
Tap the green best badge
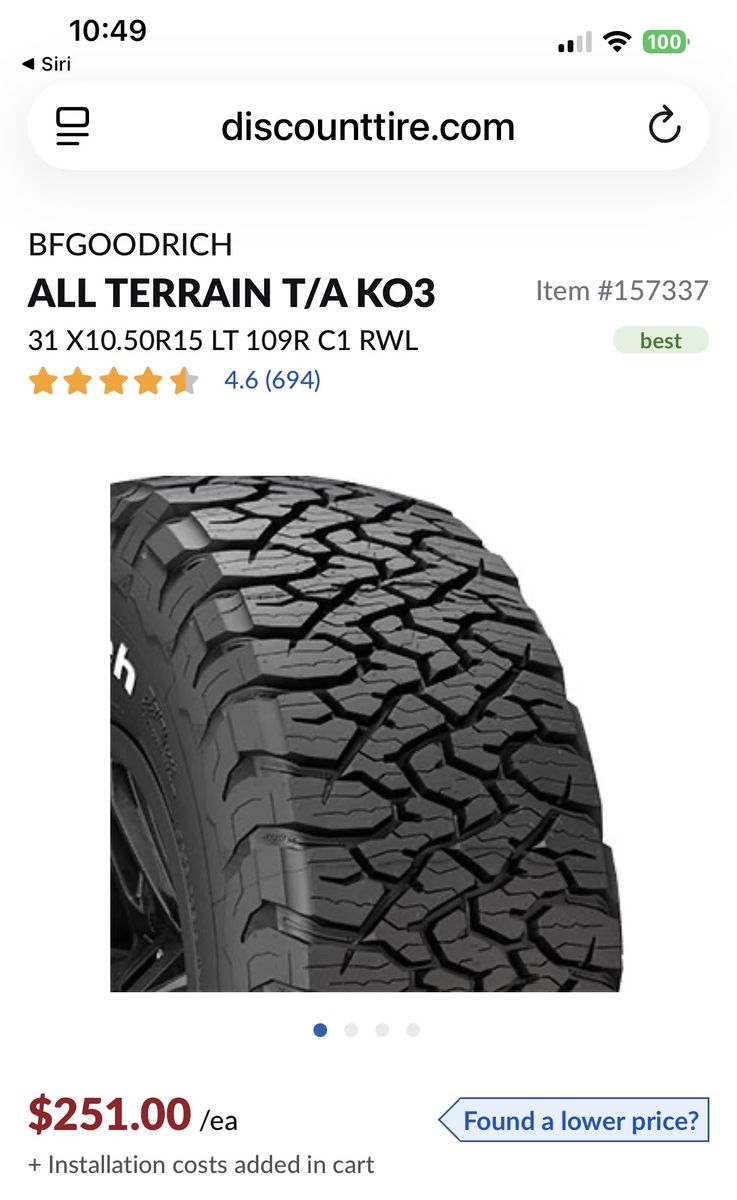coord(661,340)
